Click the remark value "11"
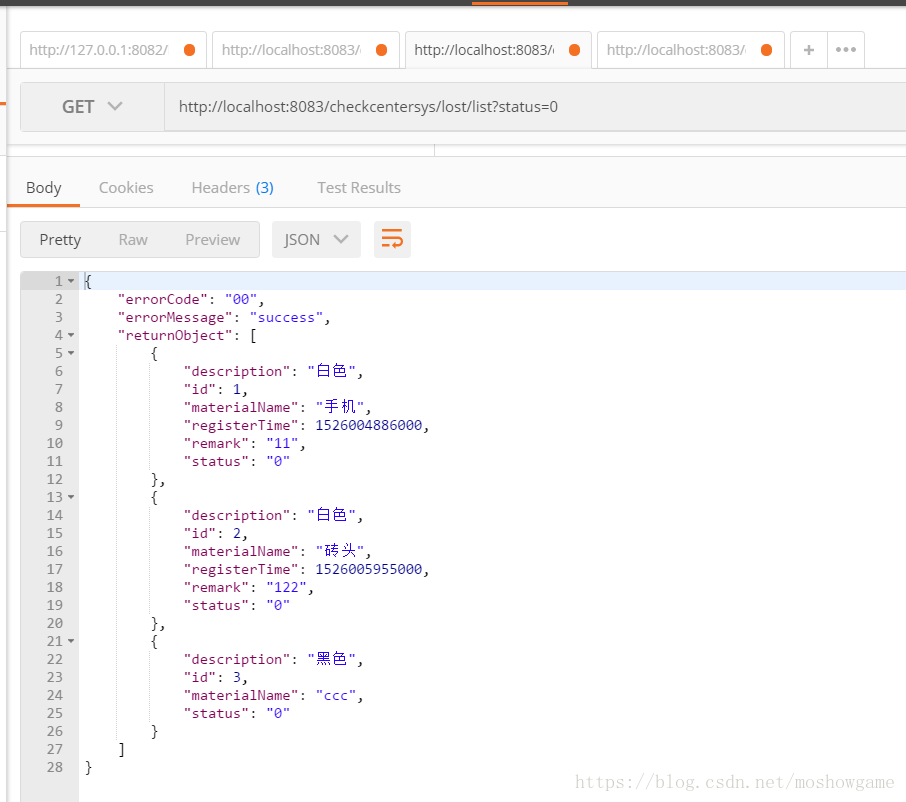Image resolution: width=906 pixels, height=802 pixels. point(282,443)
